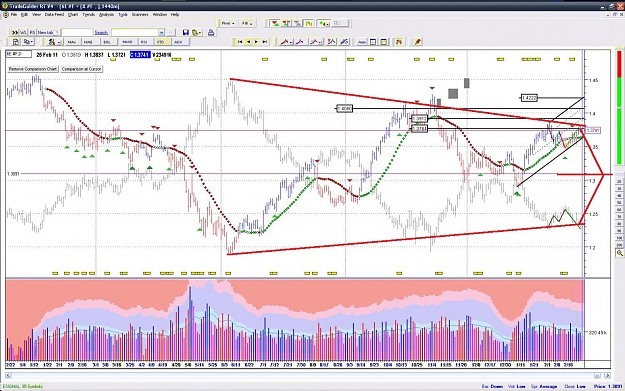Select the blue line eraser tool
Viewport: 625px width, 391px height.
coord(345,41)
